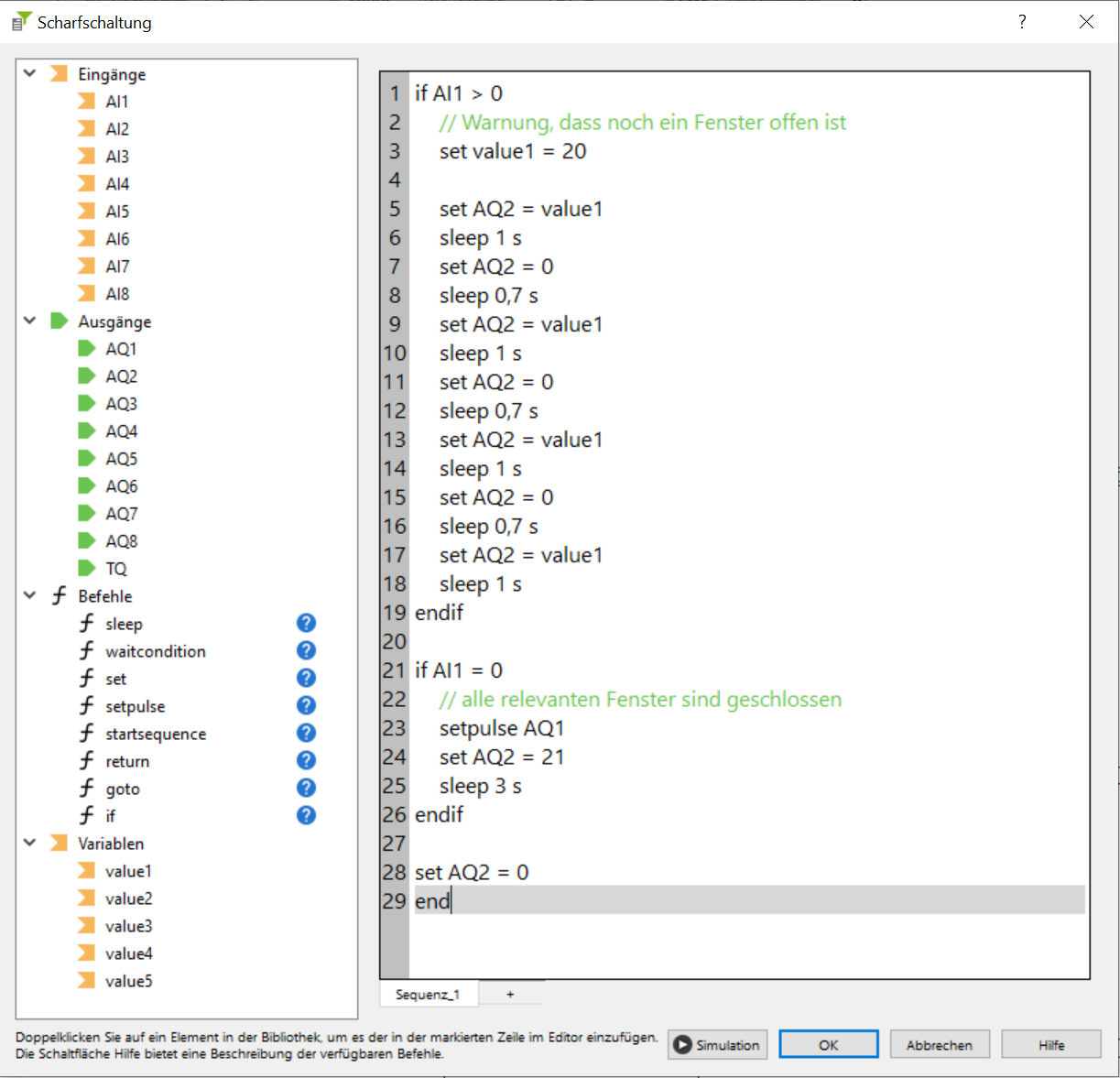
Task: Confirm dialog with OK button
Action: [x=828, y=1045]
